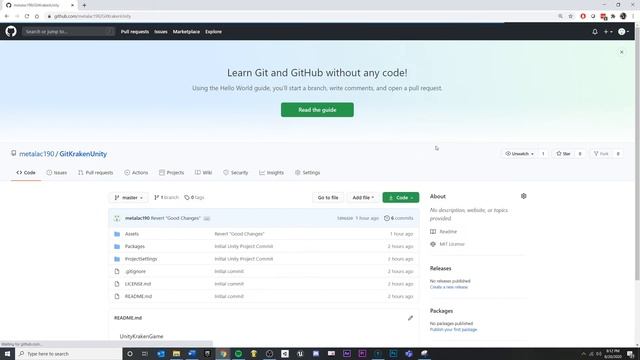640x360 pixels.
Task: Open metalac190 user profile link
Action: click(37, 154)
